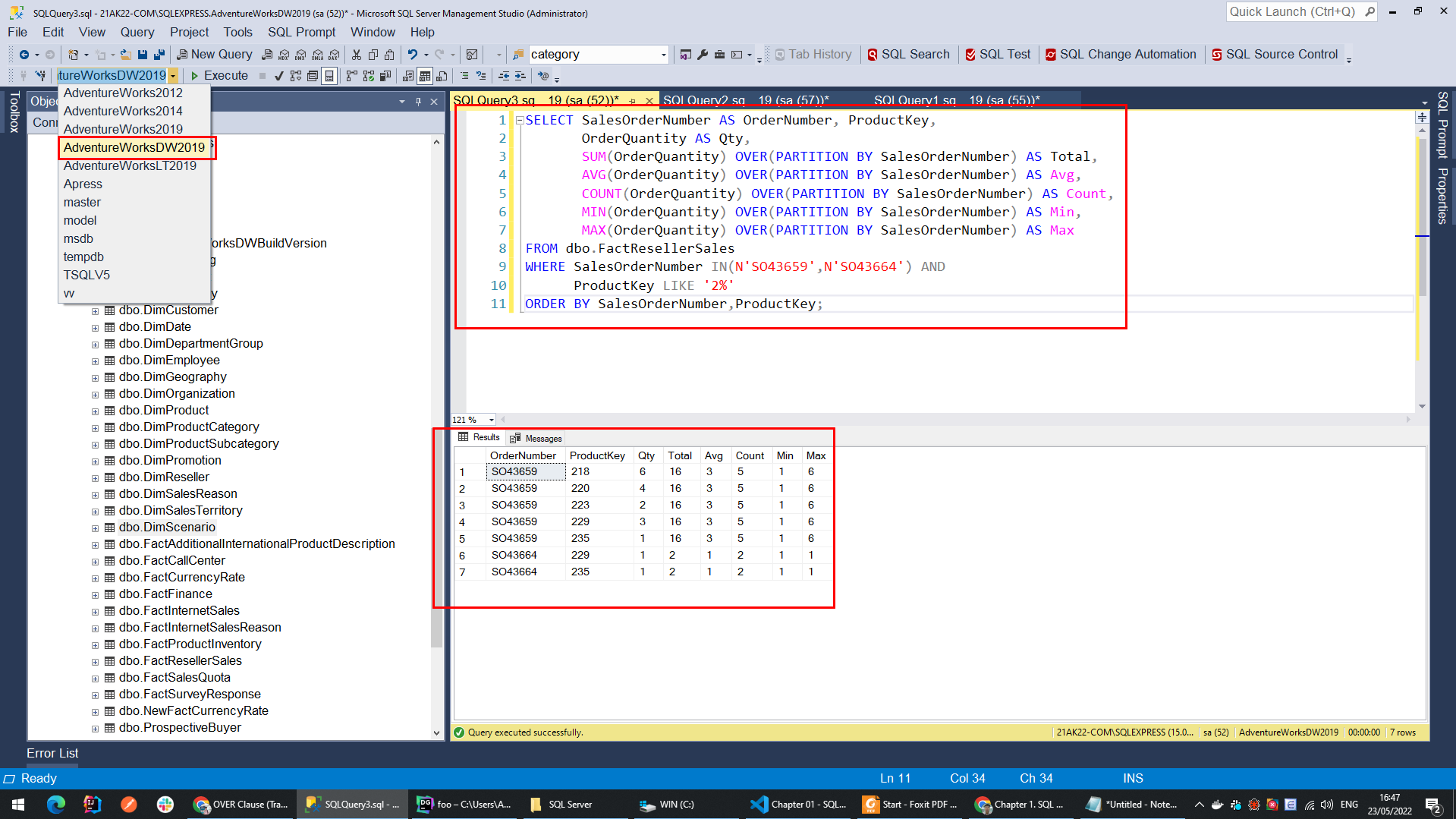
Task: Open the zoom percentage dropdown showing 121%
Action: point(490,420)
